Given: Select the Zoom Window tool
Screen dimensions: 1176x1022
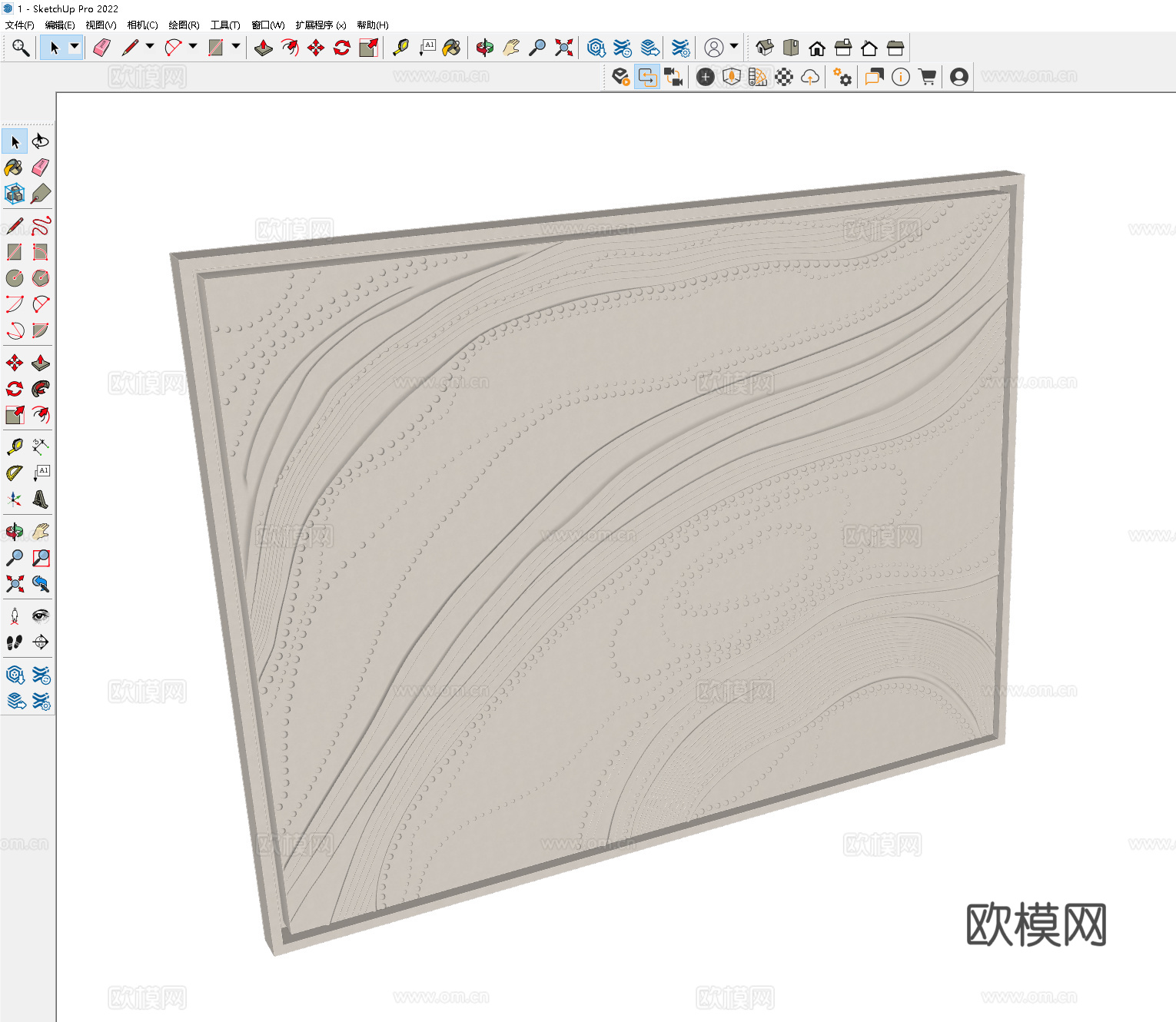Looking at the screenshot, I should pos(41,558).
